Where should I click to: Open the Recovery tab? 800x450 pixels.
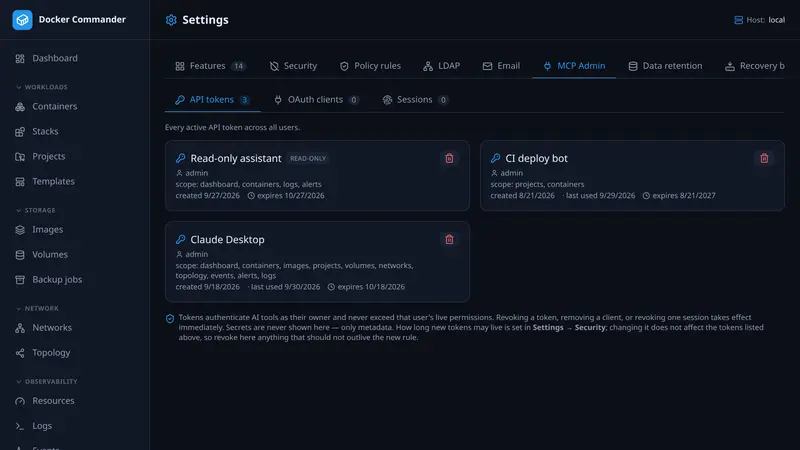(755, 66)
